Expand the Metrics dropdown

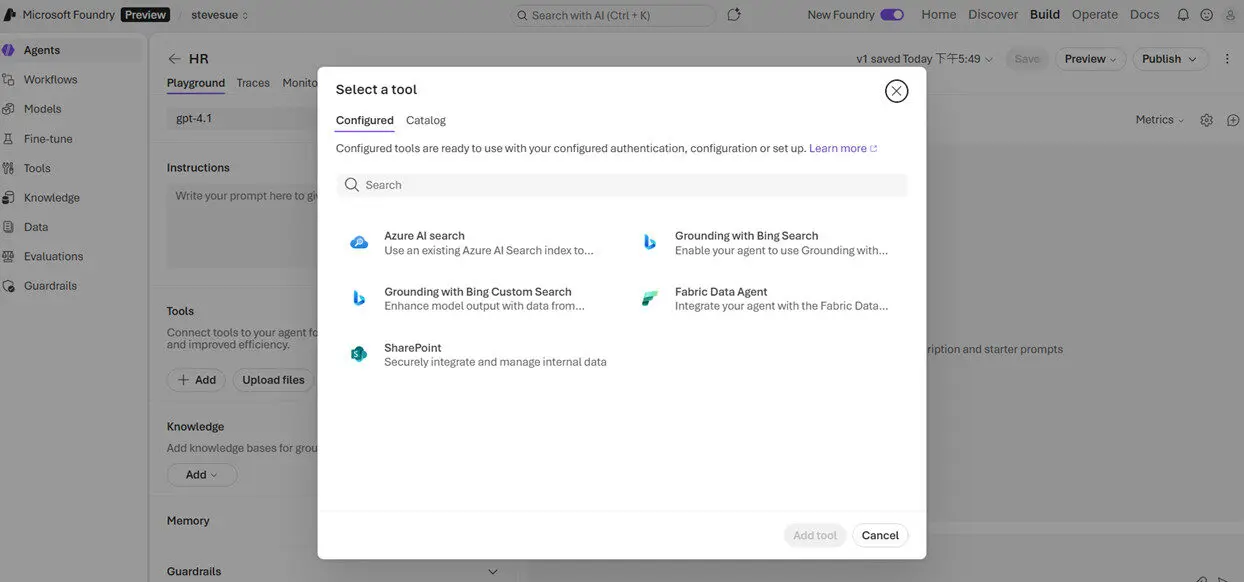1160,120
